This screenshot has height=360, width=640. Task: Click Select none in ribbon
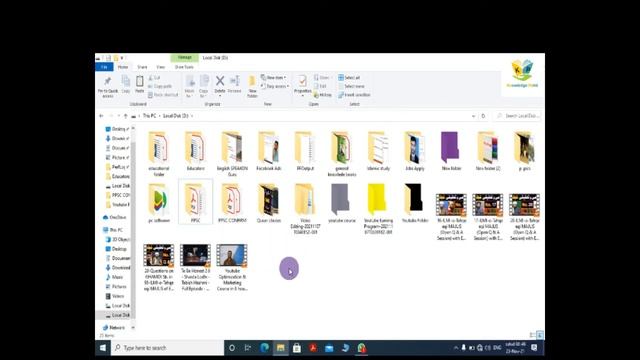point(351,86)
